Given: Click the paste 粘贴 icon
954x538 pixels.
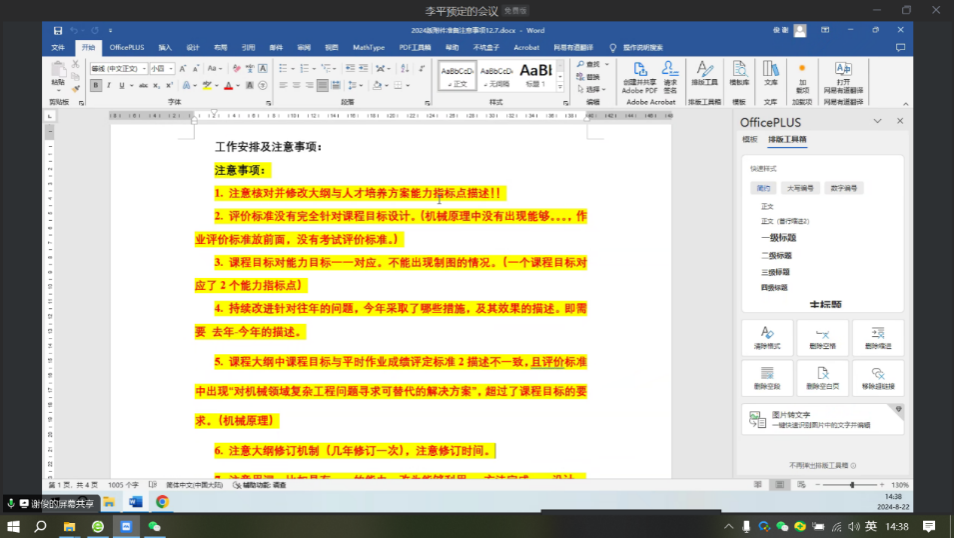Looking at the screenshot, I should coord(58,74).
